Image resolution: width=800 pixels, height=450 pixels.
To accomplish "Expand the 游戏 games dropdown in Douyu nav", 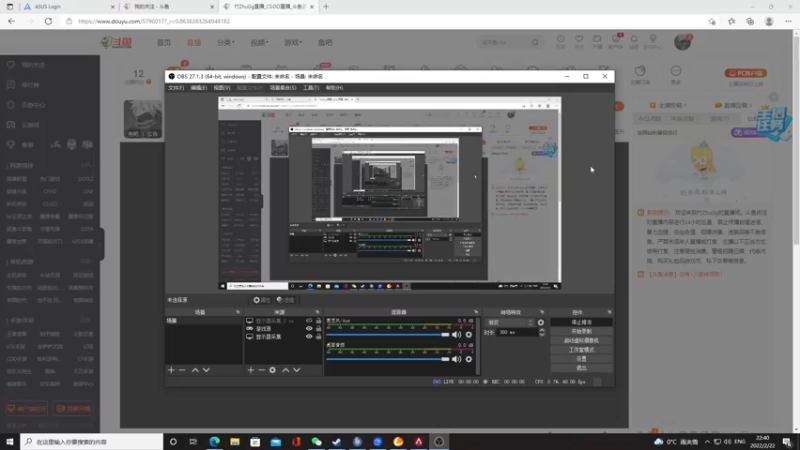I will pyautogui.click(x=293, y=42).
